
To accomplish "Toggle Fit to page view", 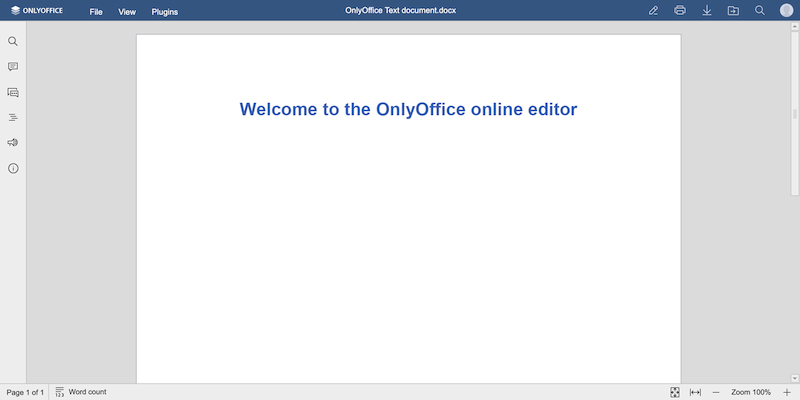I will (x=675, y=392).
